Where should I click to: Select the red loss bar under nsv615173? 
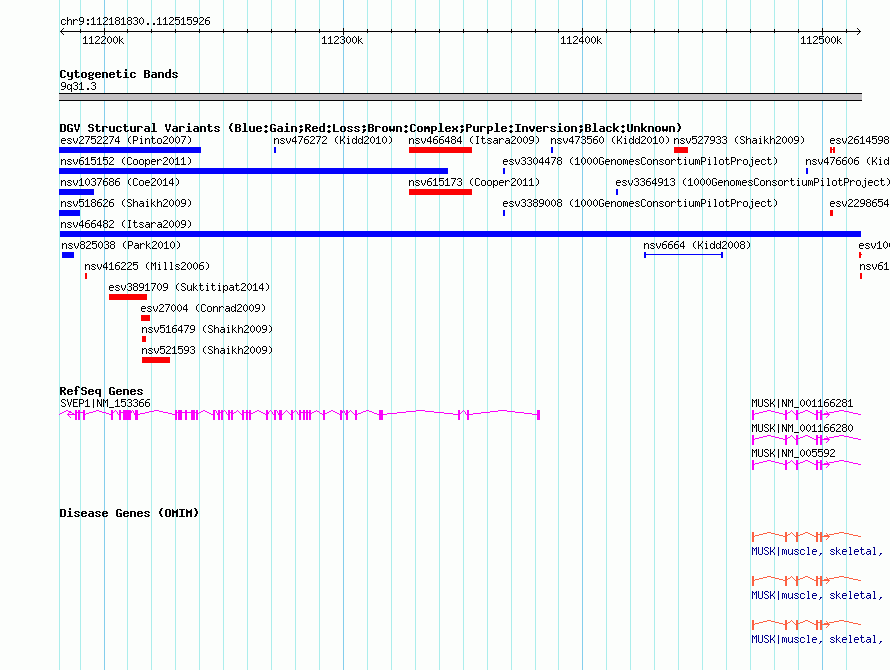tap(440, 192)
